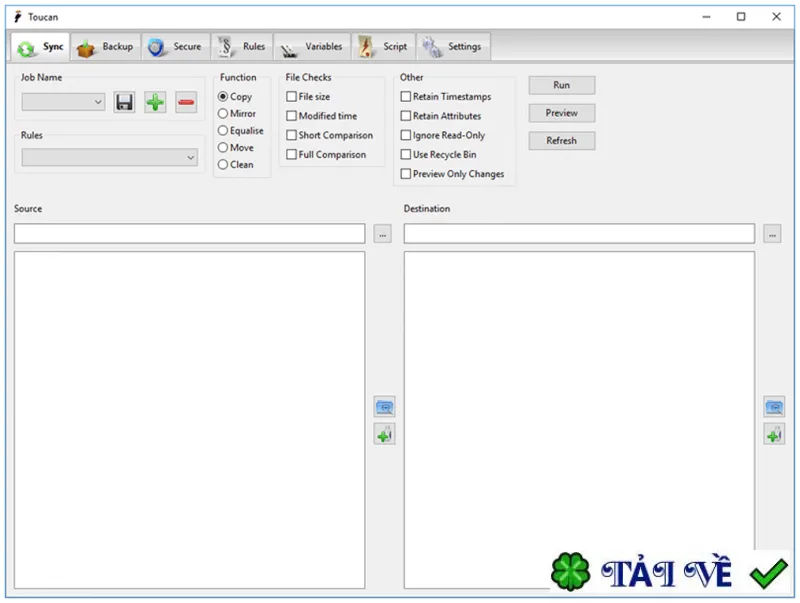Click in the Source path field
Image resolution: width=800 pixels, height=603 pixels.
(190, 234)
